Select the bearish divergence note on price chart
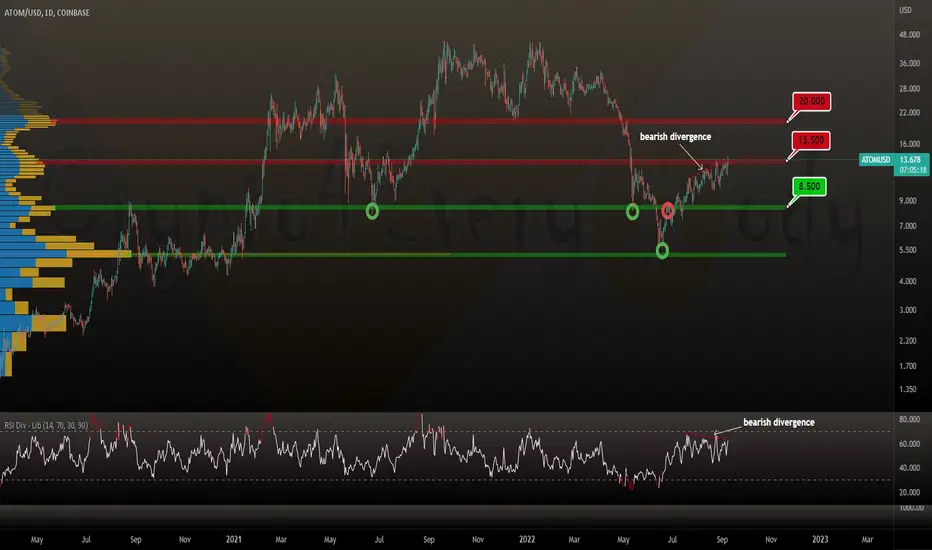This screenshot has height=550, width=932. 675,137
